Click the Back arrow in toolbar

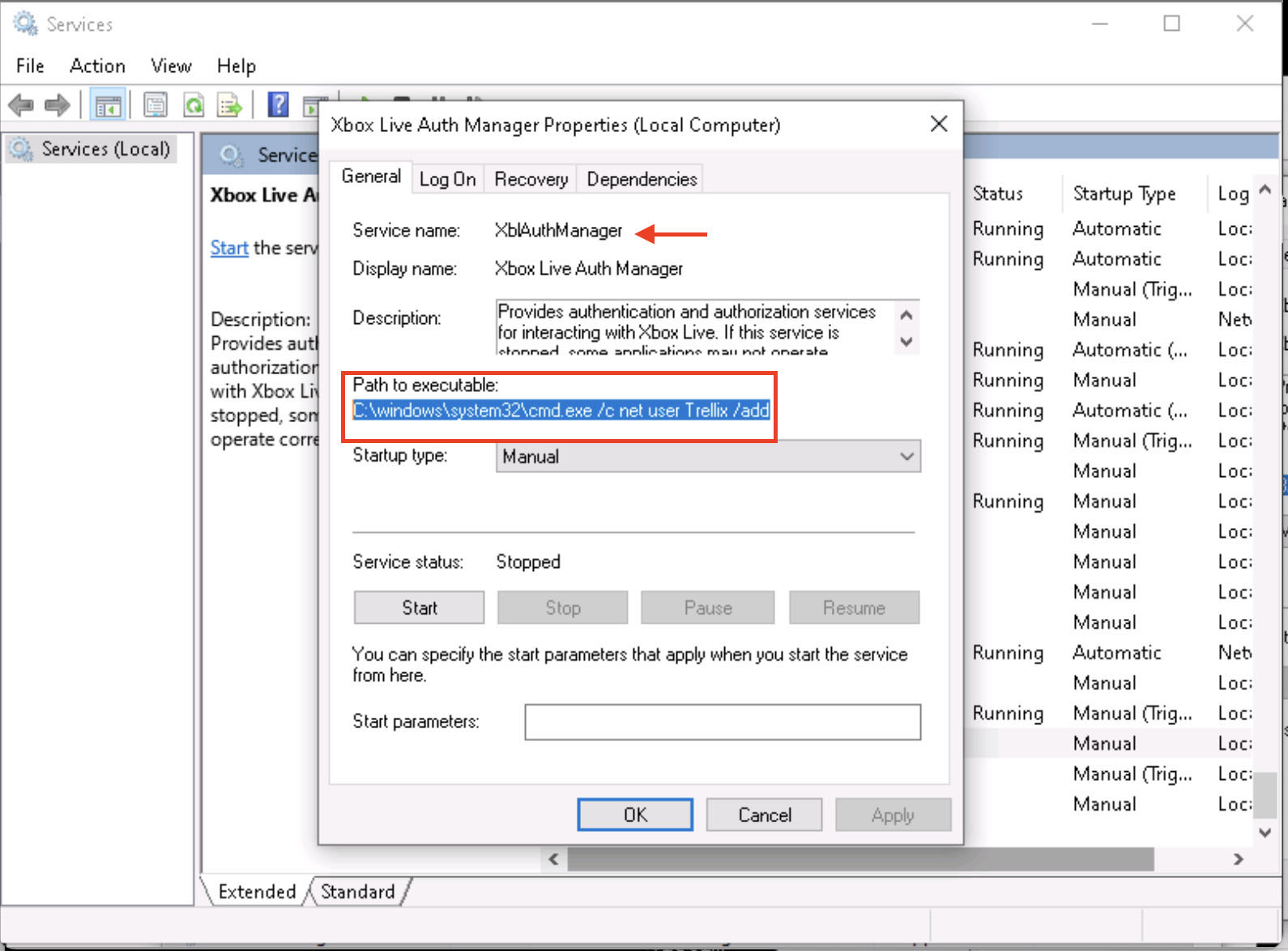tap(20, 104)
